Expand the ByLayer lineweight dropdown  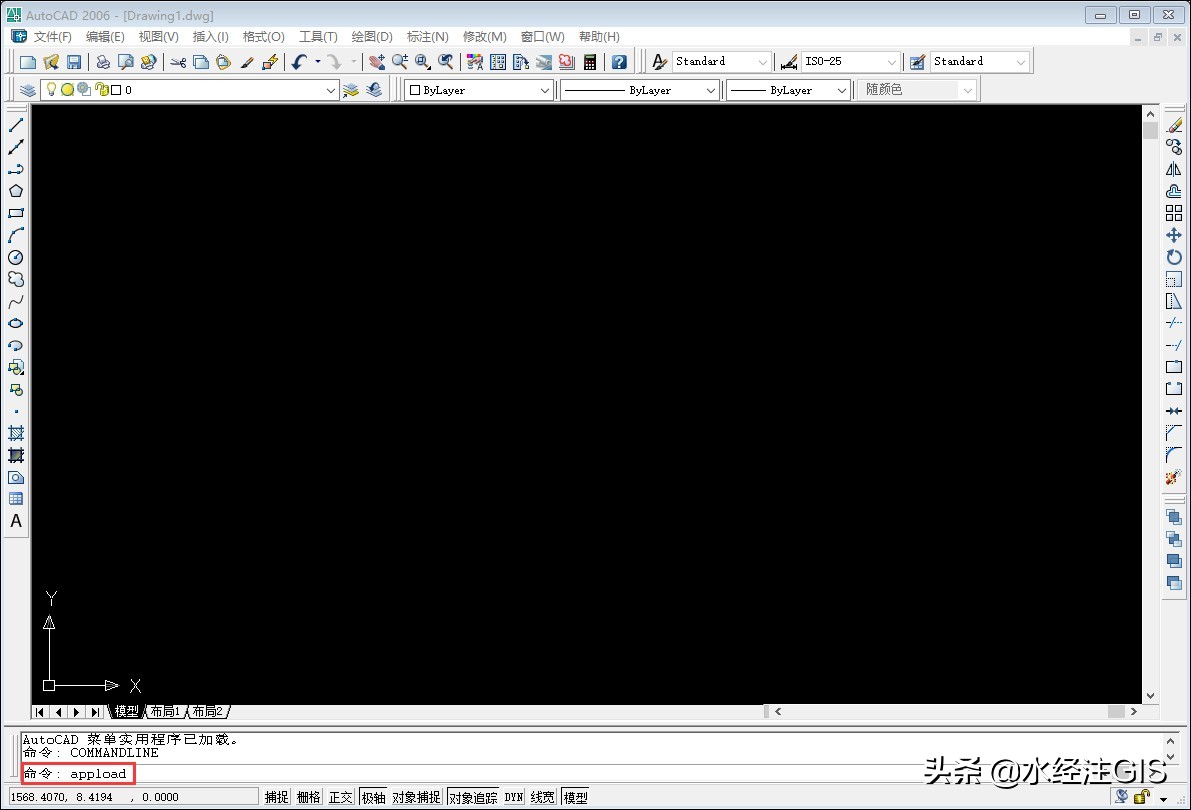point(841,90)
